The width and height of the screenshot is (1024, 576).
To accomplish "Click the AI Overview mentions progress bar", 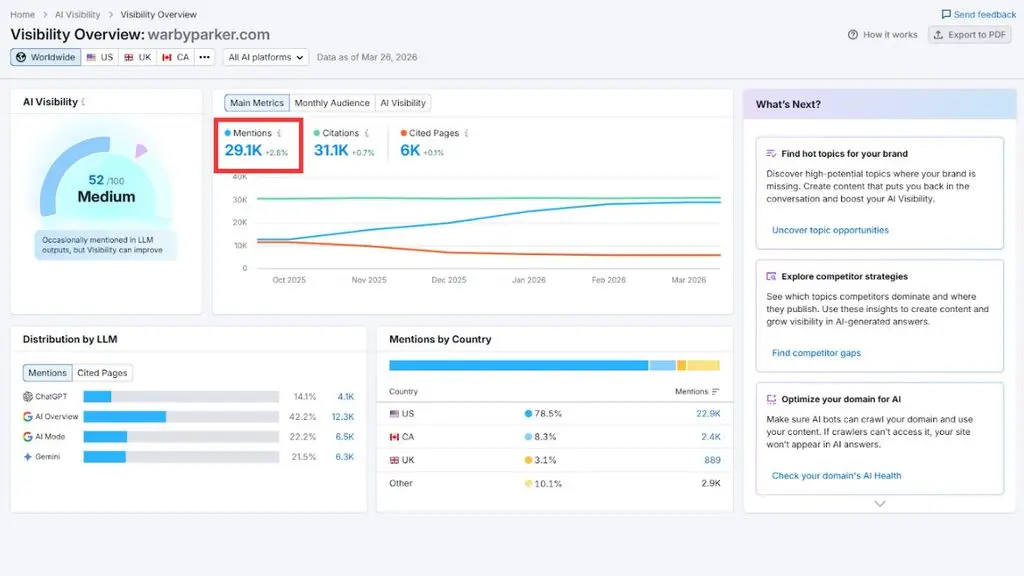I will (x=181, y=417).
